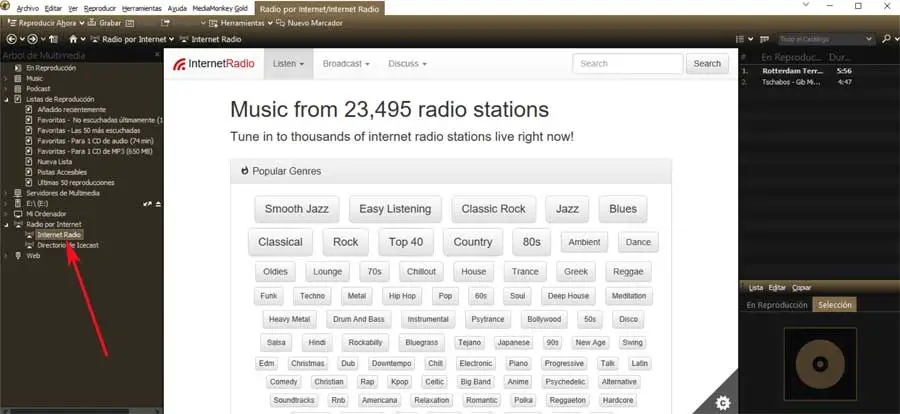
Task: Open the MediaMonkey Gold menu
Action: pos(221,9)
